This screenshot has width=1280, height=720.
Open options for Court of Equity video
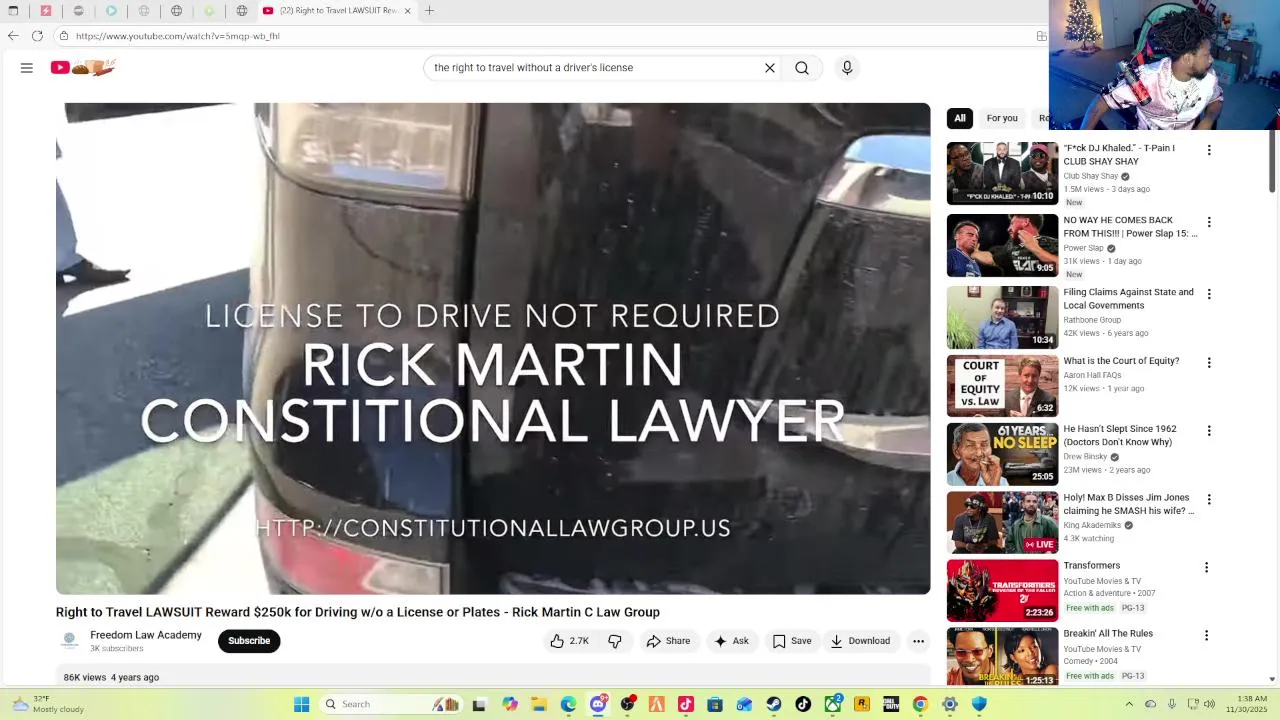[1209, 362]
